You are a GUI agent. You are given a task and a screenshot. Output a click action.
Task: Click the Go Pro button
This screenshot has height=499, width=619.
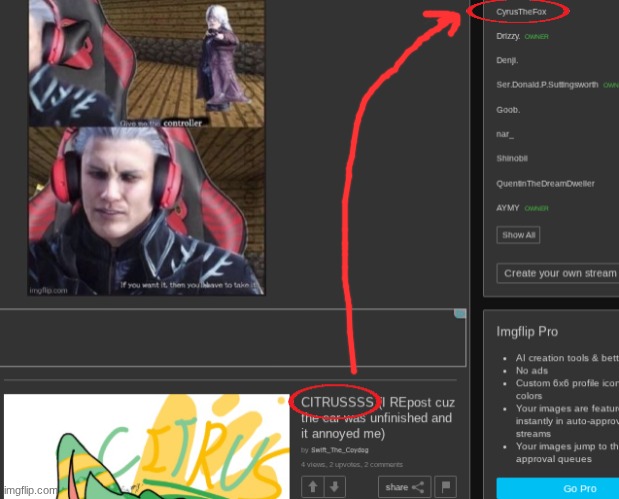click(558, 488)
